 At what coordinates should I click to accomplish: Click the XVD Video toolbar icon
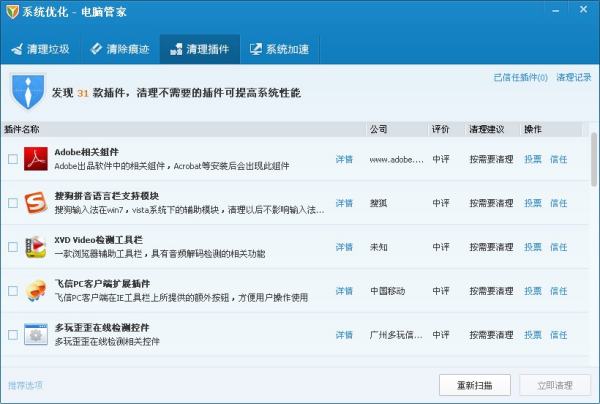pyautogui.click(x=36, y=247)
